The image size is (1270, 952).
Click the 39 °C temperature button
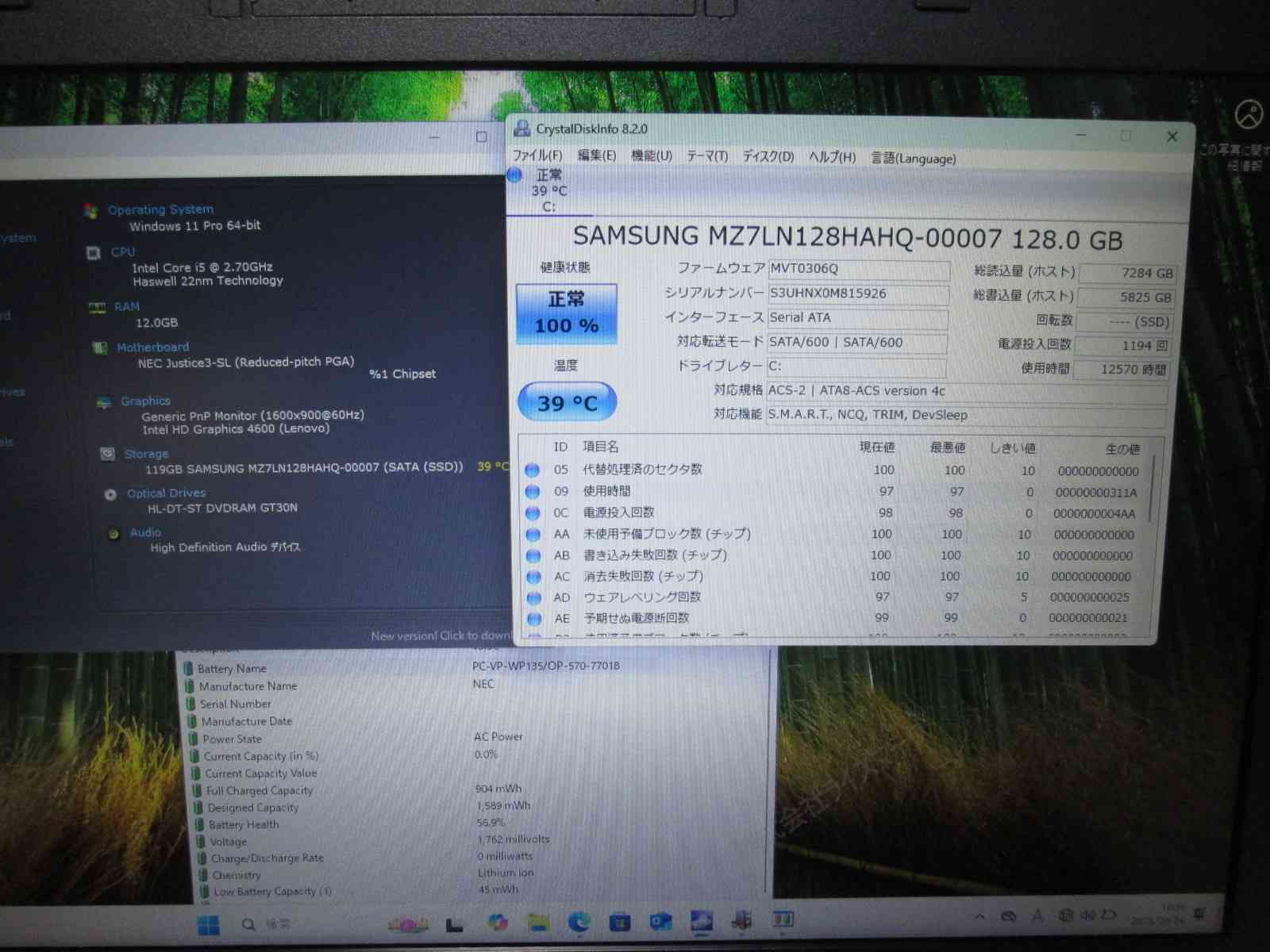[x=567, y=402]
